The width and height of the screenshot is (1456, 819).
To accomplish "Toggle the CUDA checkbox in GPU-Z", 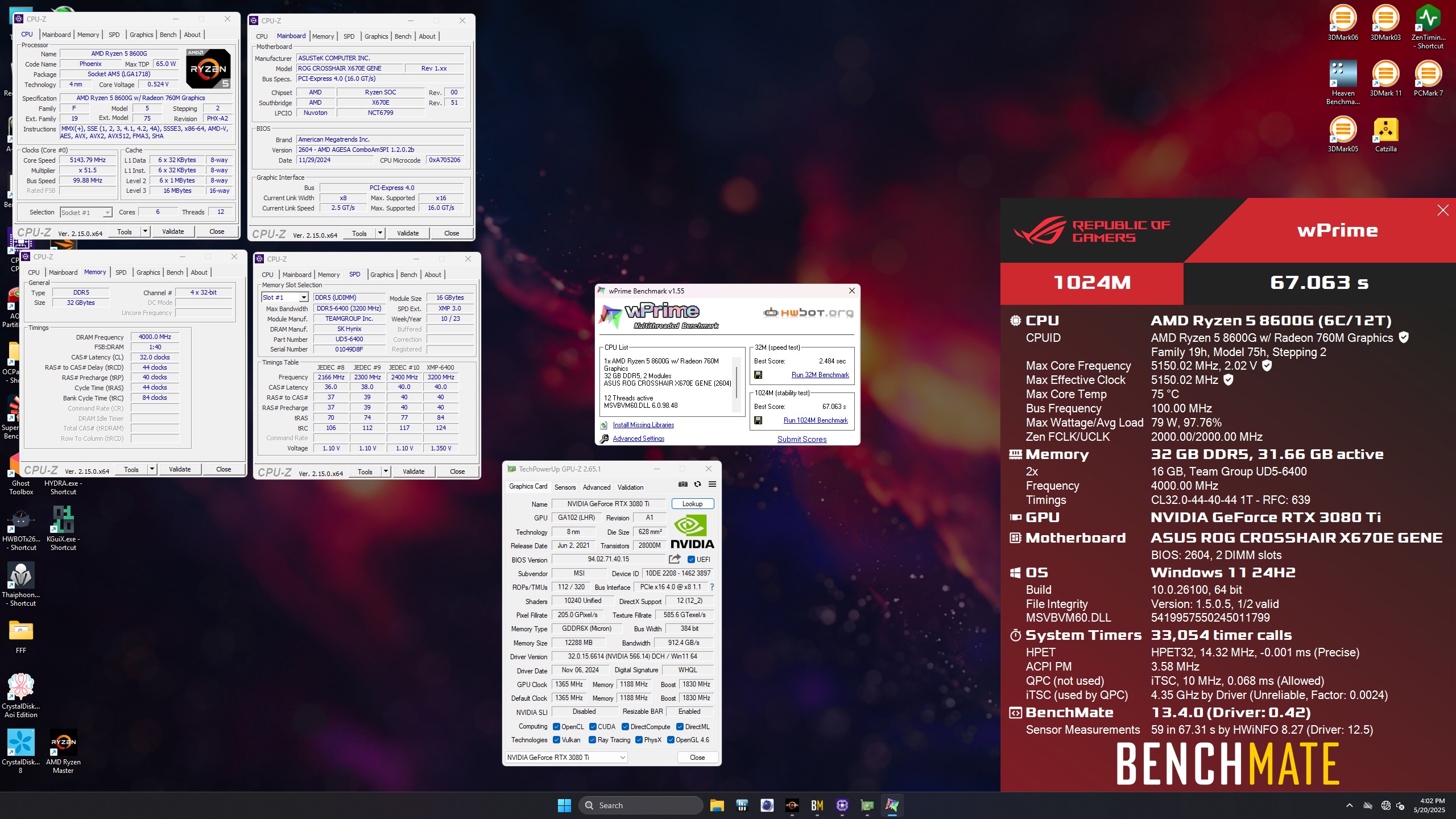I will tap(593, 726).
